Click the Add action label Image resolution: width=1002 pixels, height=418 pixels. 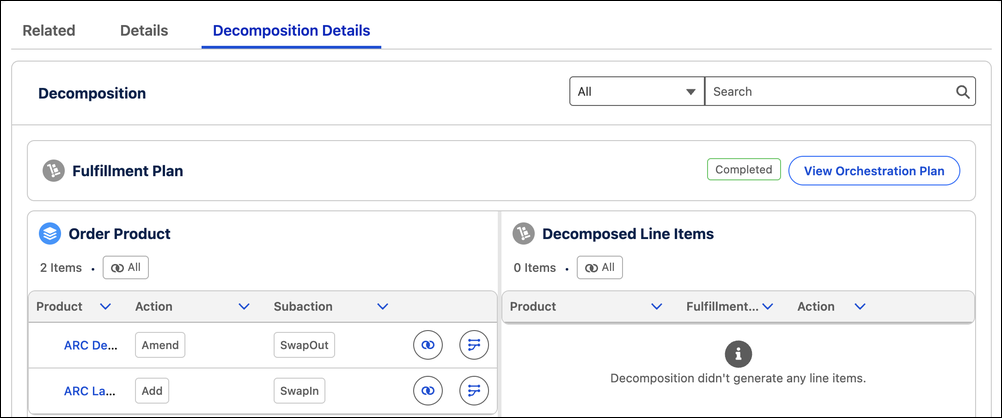pyautogui.click(x=152, y=391)
